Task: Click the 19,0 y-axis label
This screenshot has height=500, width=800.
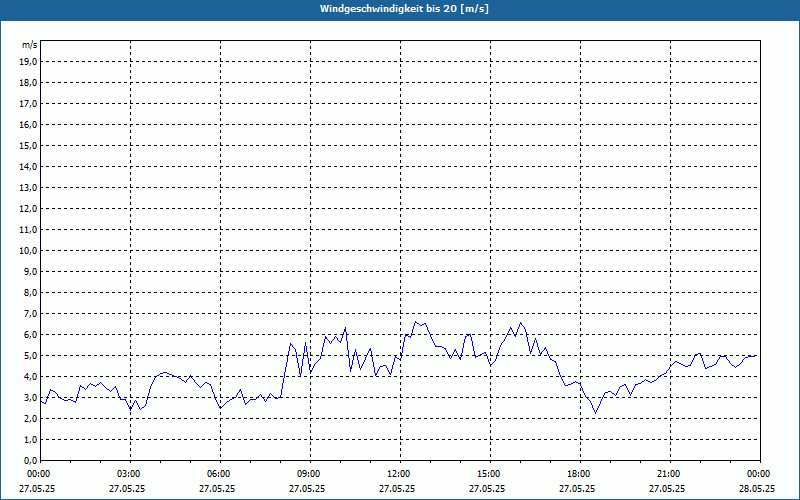Action: (x=28, y=62)
